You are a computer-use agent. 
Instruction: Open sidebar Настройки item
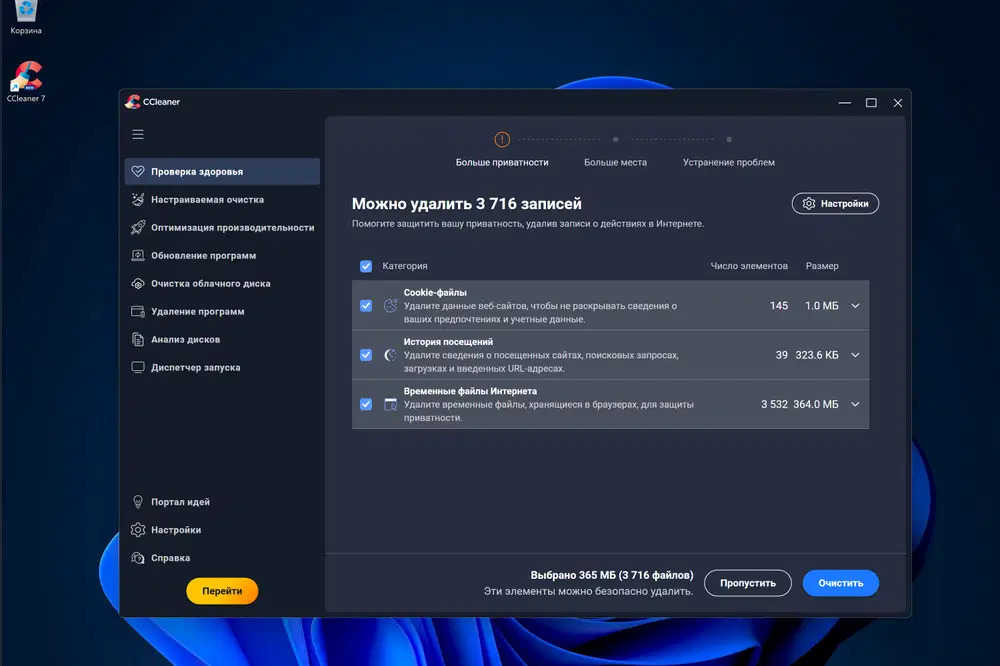pos(223,530)
